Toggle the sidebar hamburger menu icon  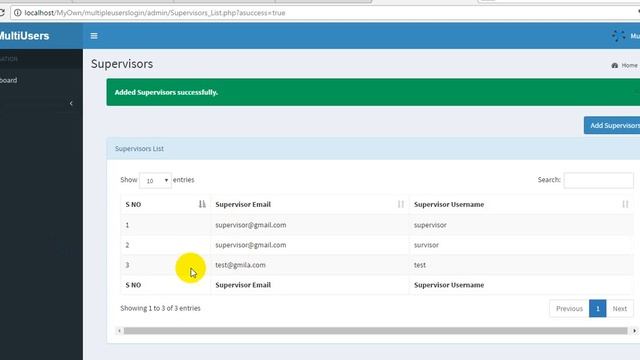tap(94, 36)
